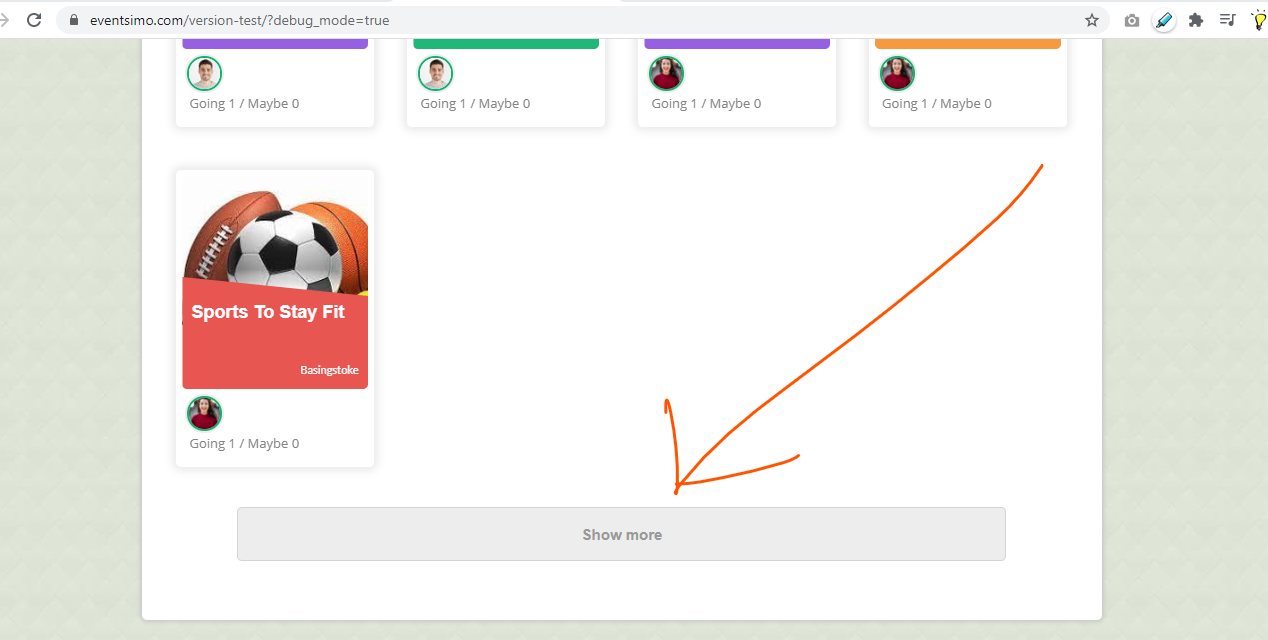The height and width of the screenshot is (640, 1268).
Task: Open the camera screenshot extension icon
Action: coord(1131,19)
